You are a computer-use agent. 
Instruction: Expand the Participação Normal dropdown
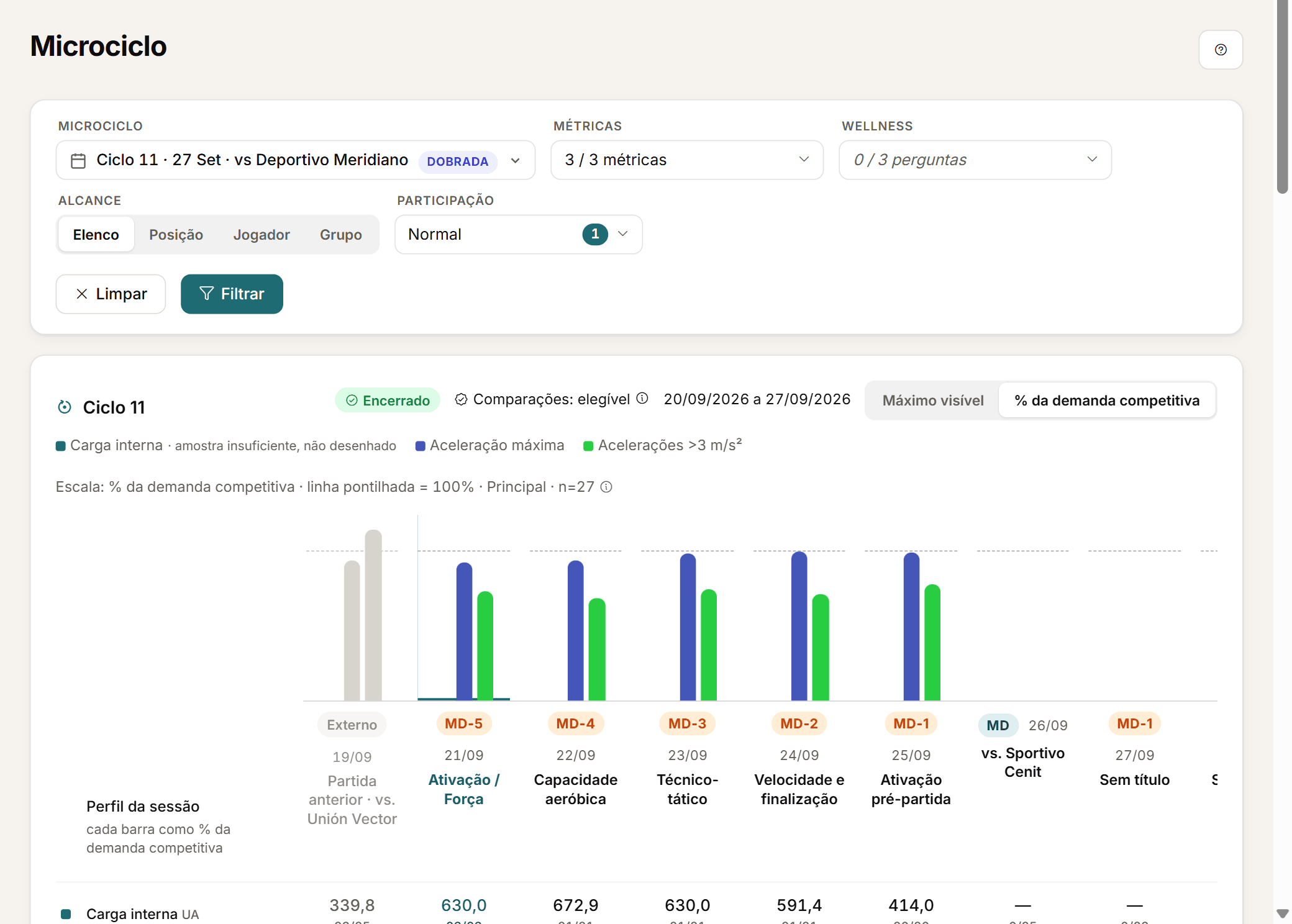[518, 235]
